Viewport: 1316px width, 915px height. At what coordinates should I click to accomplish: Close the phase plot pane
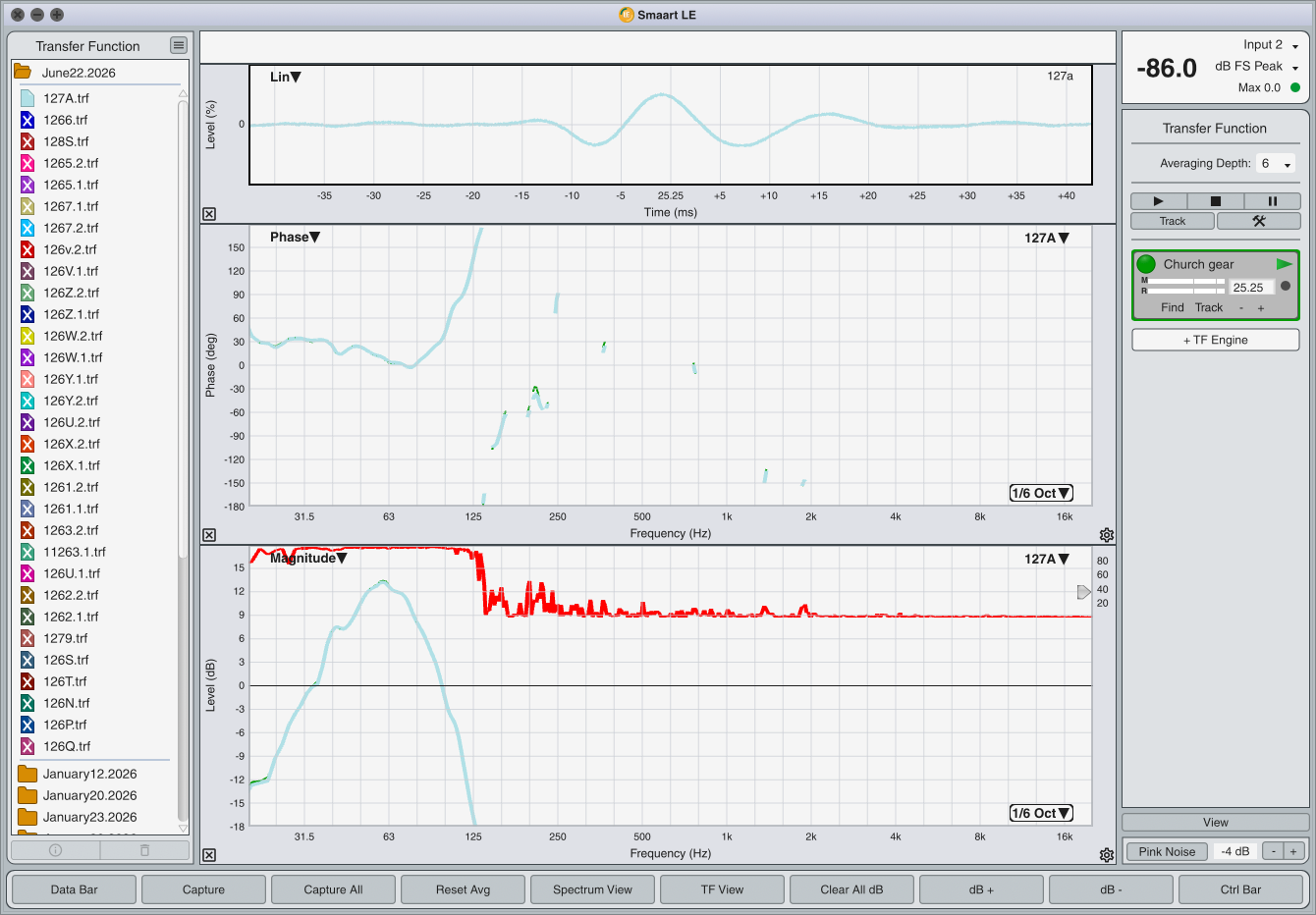tap(209, 535)
